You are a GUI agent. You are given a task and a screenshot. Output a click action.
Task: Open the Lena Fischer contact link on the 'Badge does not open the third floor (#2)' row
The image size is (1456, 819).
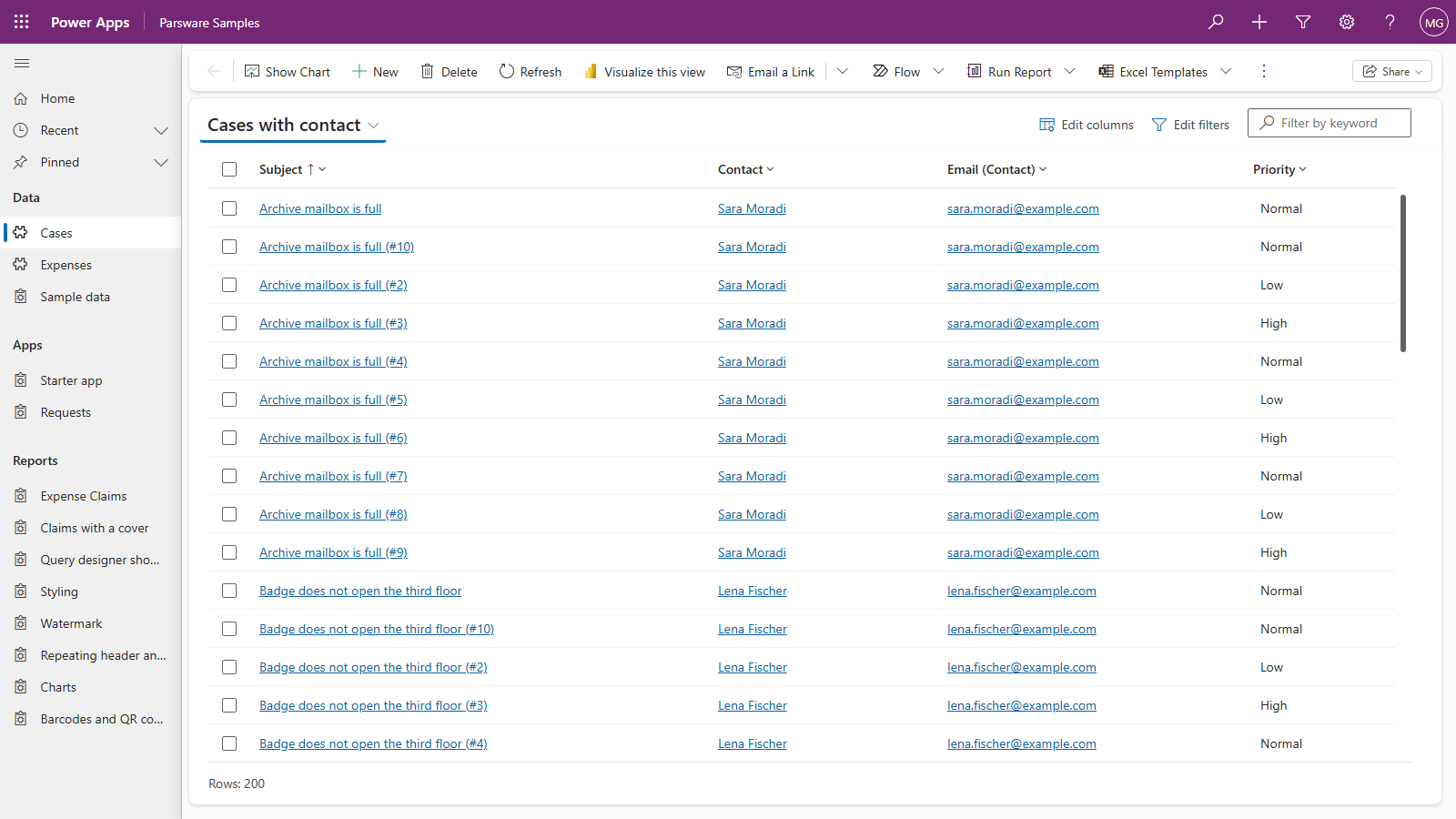tap(753, 667)
